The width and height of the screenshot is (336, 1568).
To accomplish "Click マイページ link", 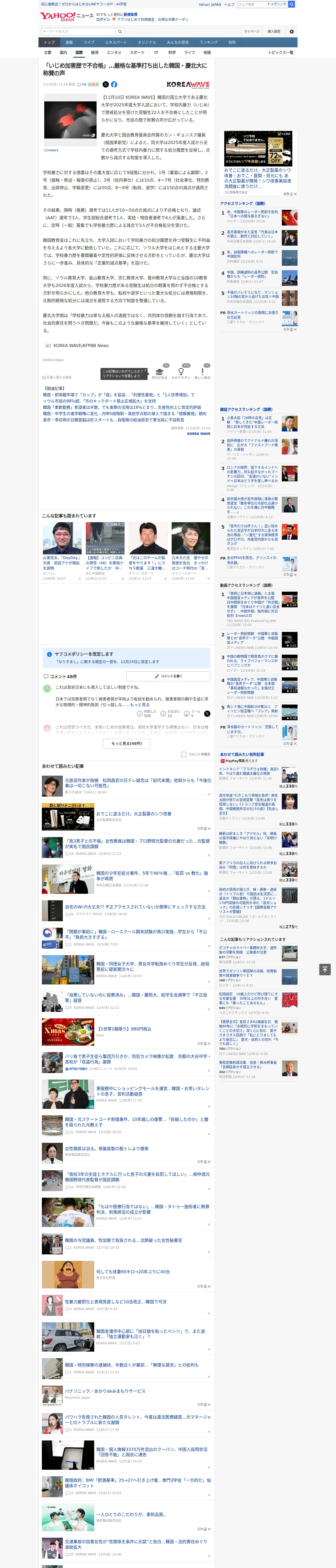I will 252,32.
